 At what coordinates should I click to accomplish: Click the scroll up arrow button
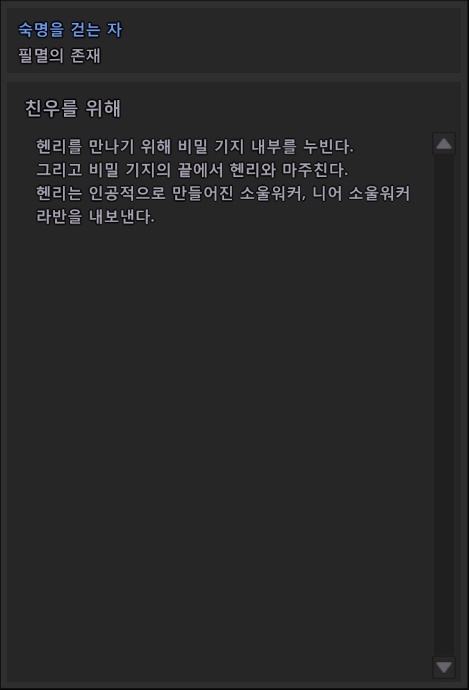tap(444, 143)
